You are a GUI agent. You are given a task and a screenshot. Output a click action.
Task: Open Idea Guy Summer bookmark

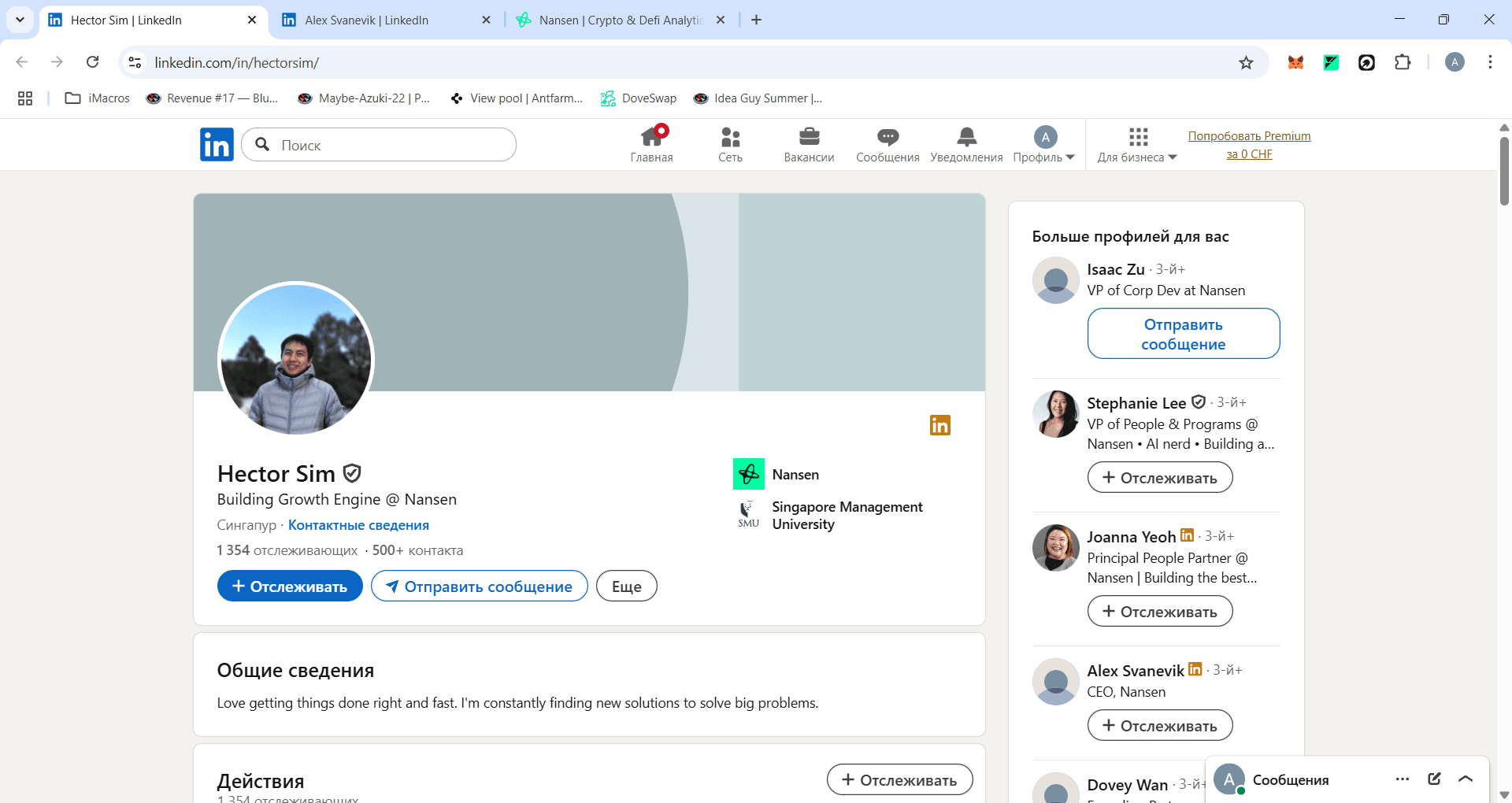pos(758,98)
